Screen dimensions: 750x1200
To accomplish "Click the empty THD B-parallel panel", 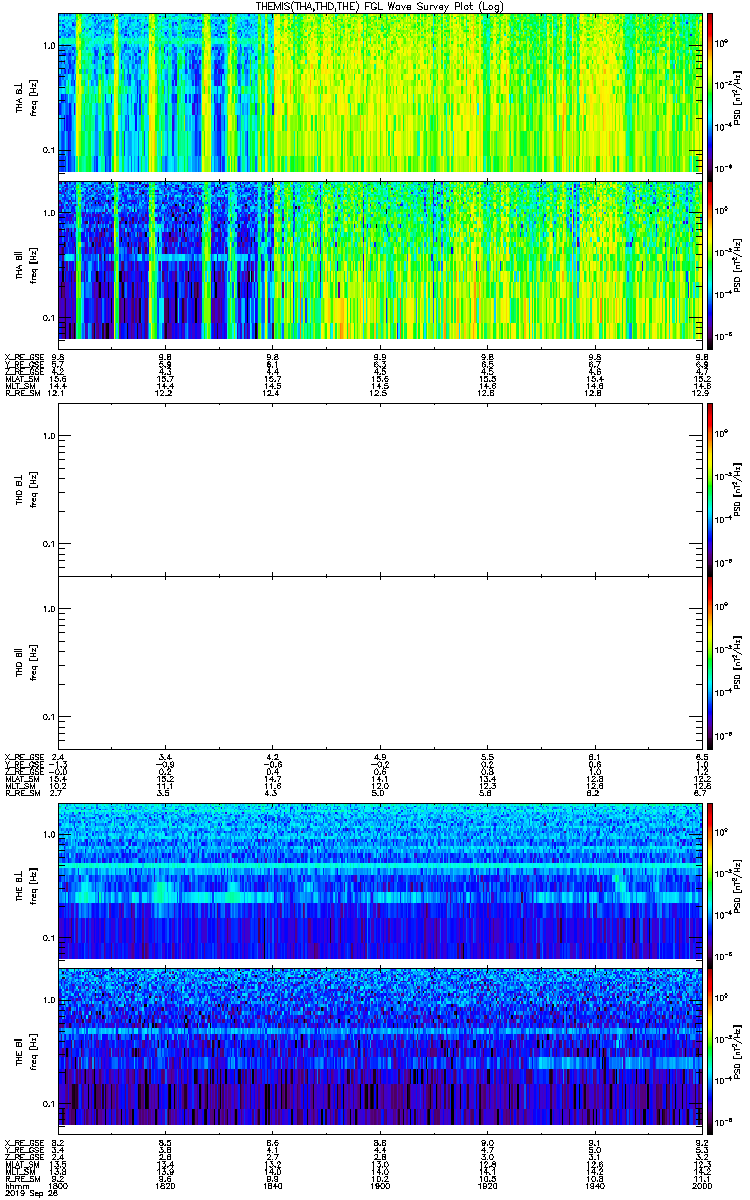I will pyautogui.click(x=381, y=662).
